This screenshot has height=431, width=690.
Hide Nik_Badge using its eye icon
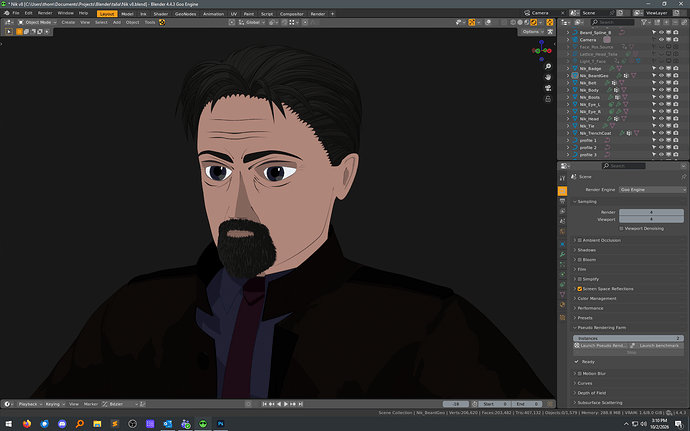click(x=661, y=69)
